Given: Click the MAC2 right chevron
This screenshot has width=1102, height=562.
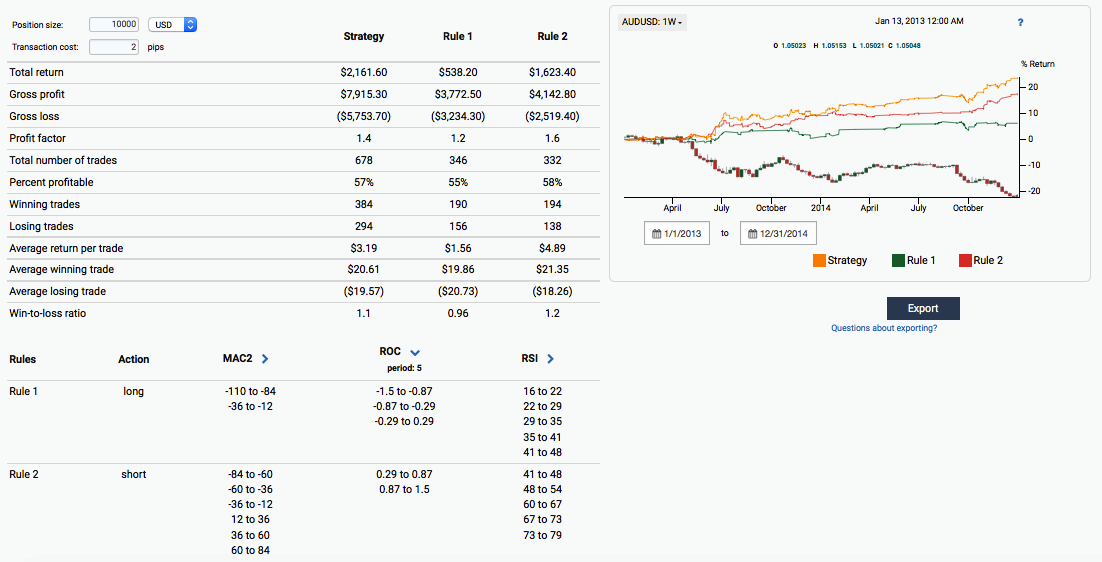Looking at the screenshot, I should pyautogui.click(x=265, y=359).
